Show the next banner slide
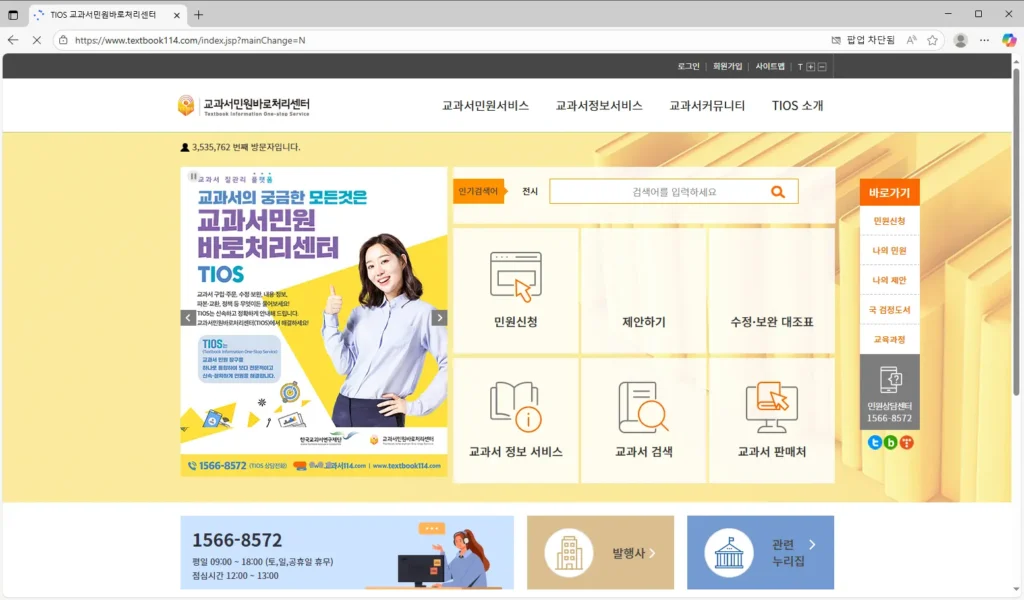 pyautogui.click(x=439, y=318)
